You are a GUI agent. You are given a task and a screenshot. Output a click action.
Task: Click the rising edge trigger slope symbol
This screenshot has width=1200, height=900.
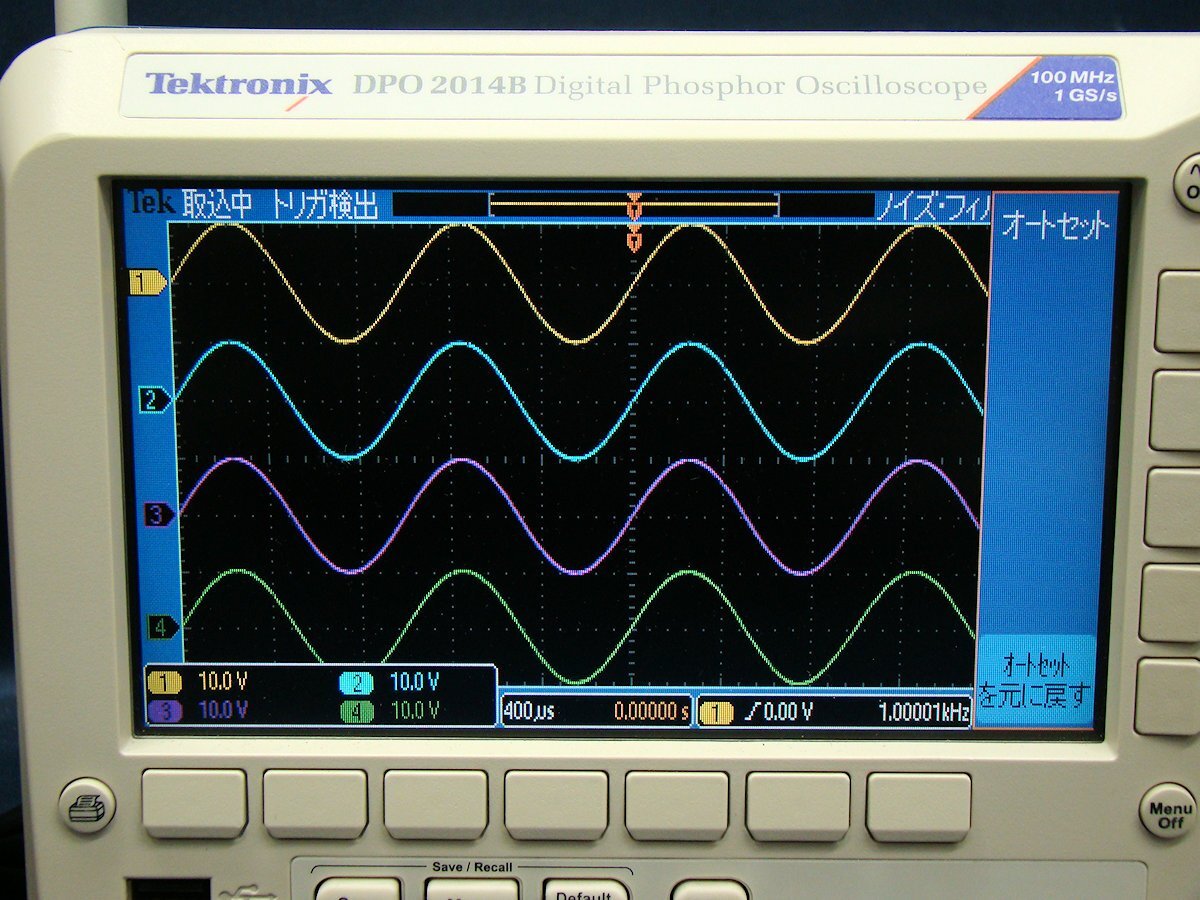click(752, 712)
